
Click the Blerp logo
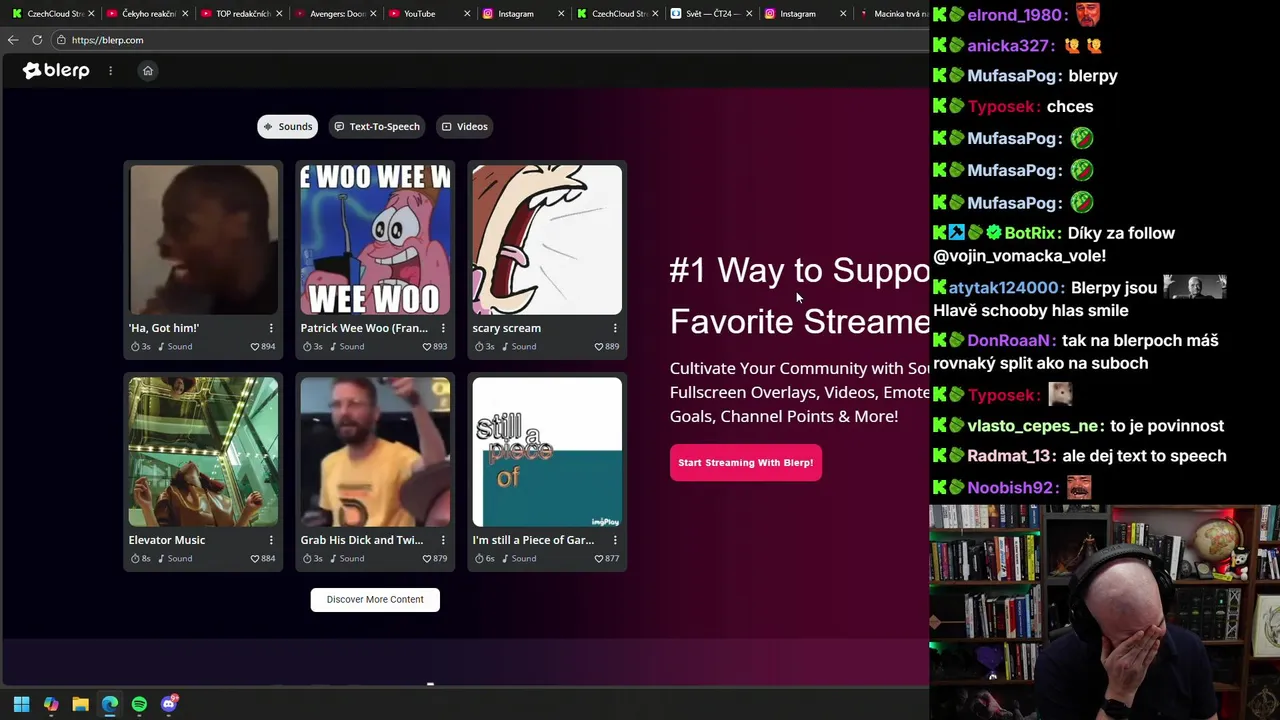pos(56,70)
